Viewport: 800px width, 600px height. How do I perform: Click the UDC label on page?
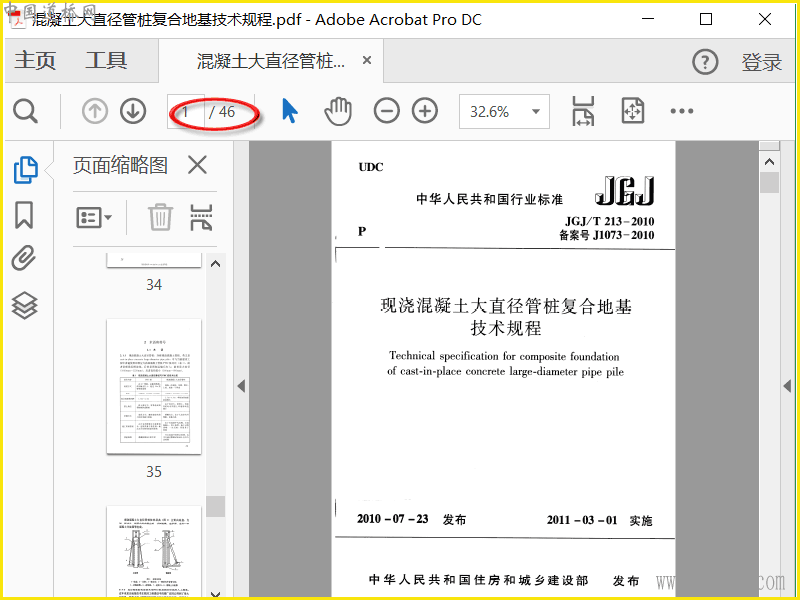point(371,167)
